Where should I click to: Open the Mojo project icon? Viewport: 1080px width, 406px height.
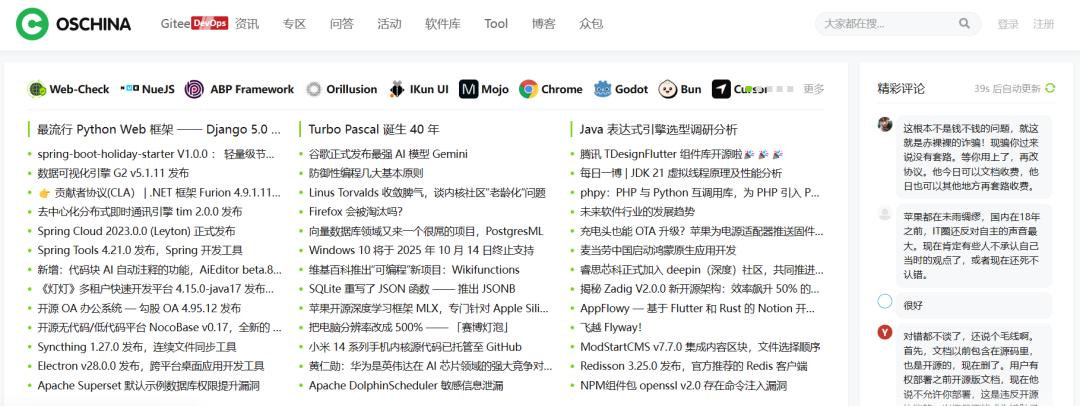coord(469,89)
